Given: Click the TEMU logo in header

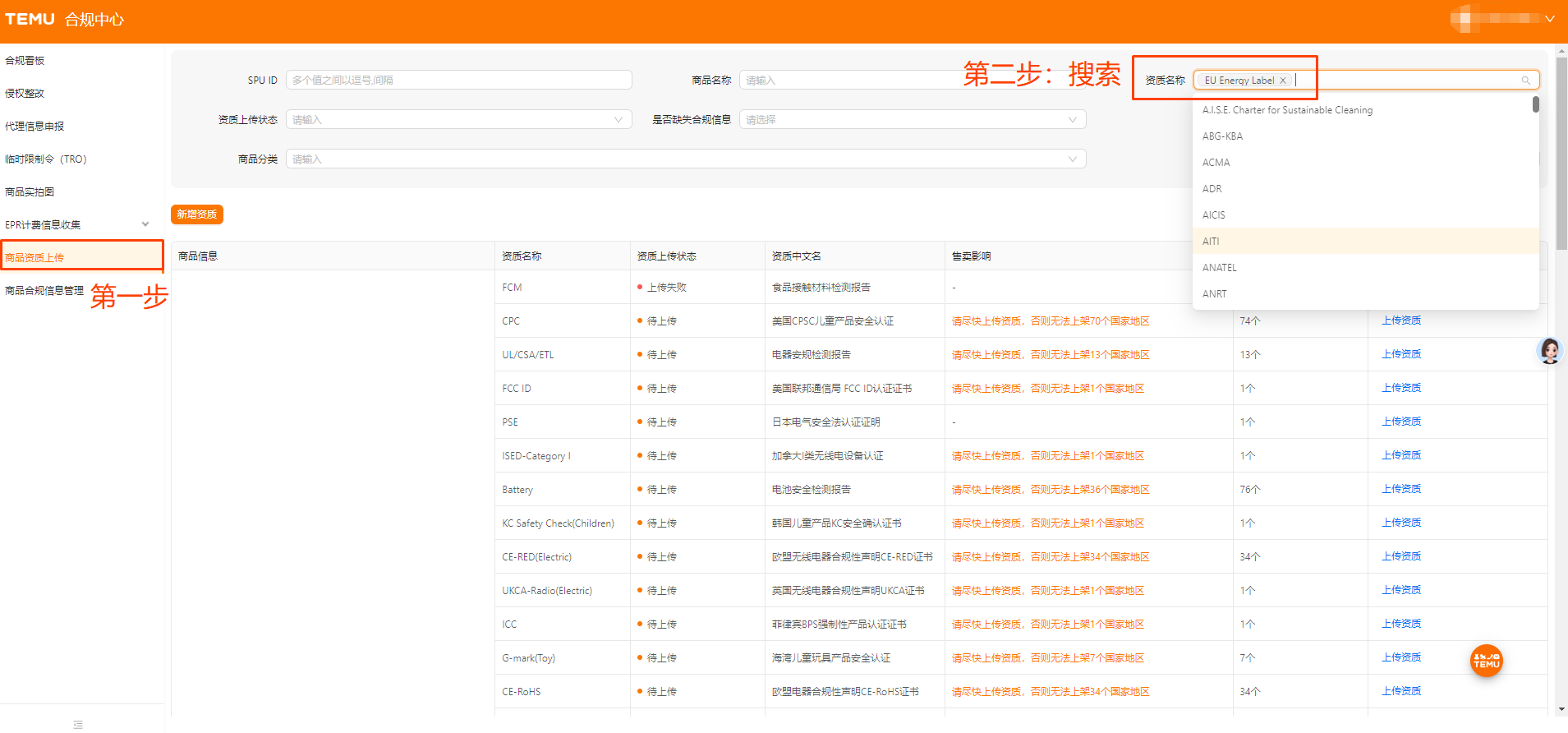Looking at the screenshot, I should 30,19.
